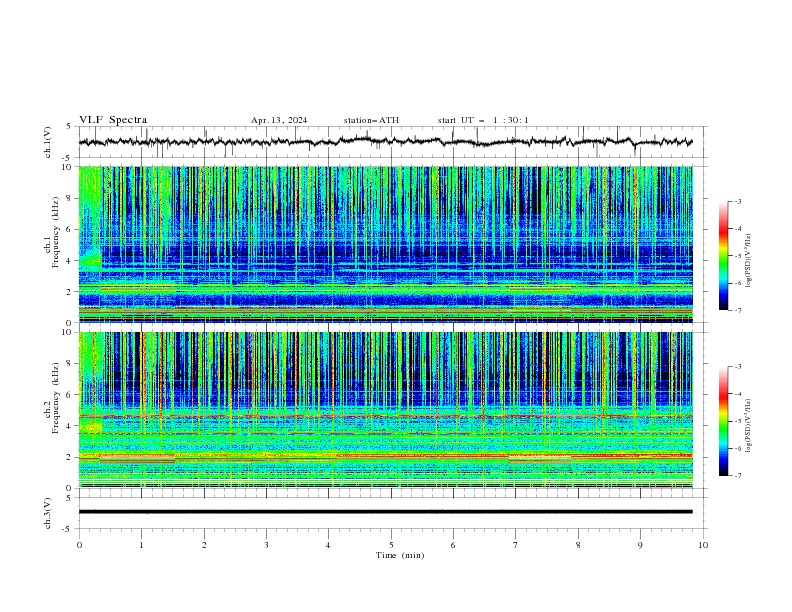
Task: Click the "VLF Spectra" title text
Action: (113, 120)
